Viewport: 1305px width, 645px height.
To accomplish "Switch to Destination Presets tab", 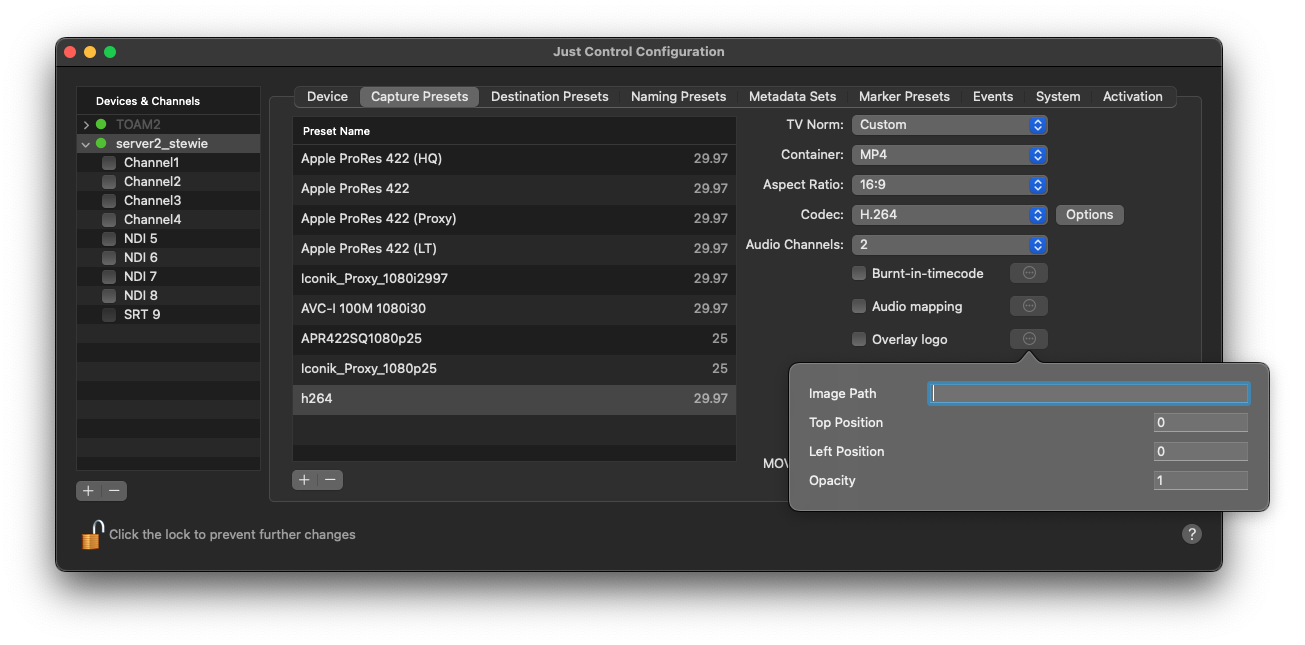I will coord(549,97).
